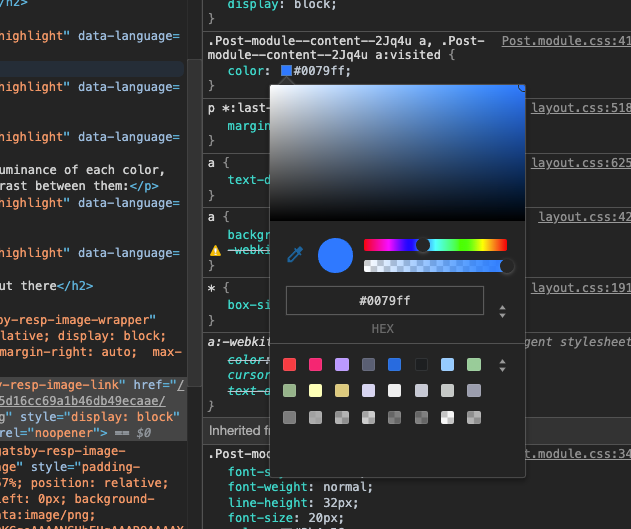Pick the pale yellow palette swatch
The width and height of the screenshot is (631, 529).
[x=316, y=391]
